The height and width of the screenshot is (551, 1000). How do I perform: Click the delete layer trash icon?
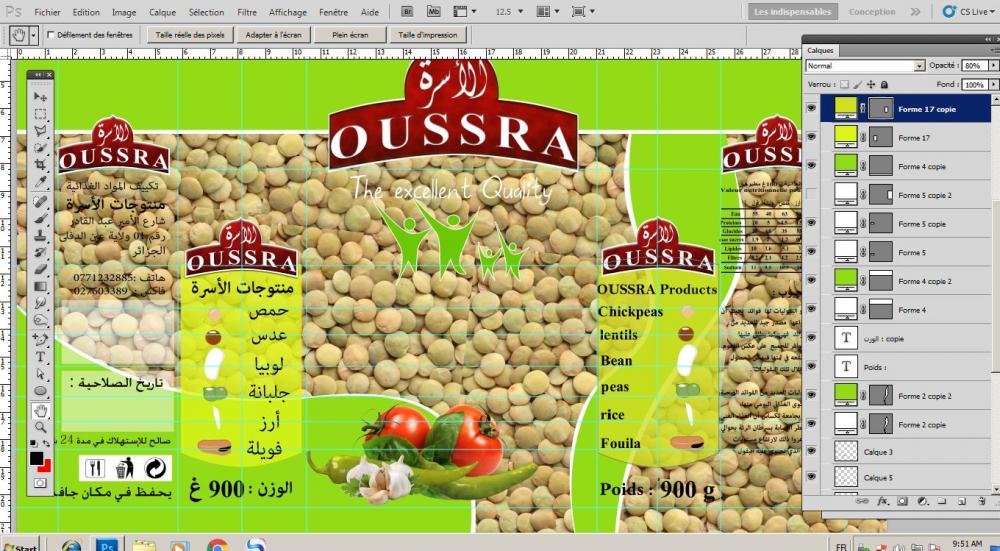tap(982, 502)
